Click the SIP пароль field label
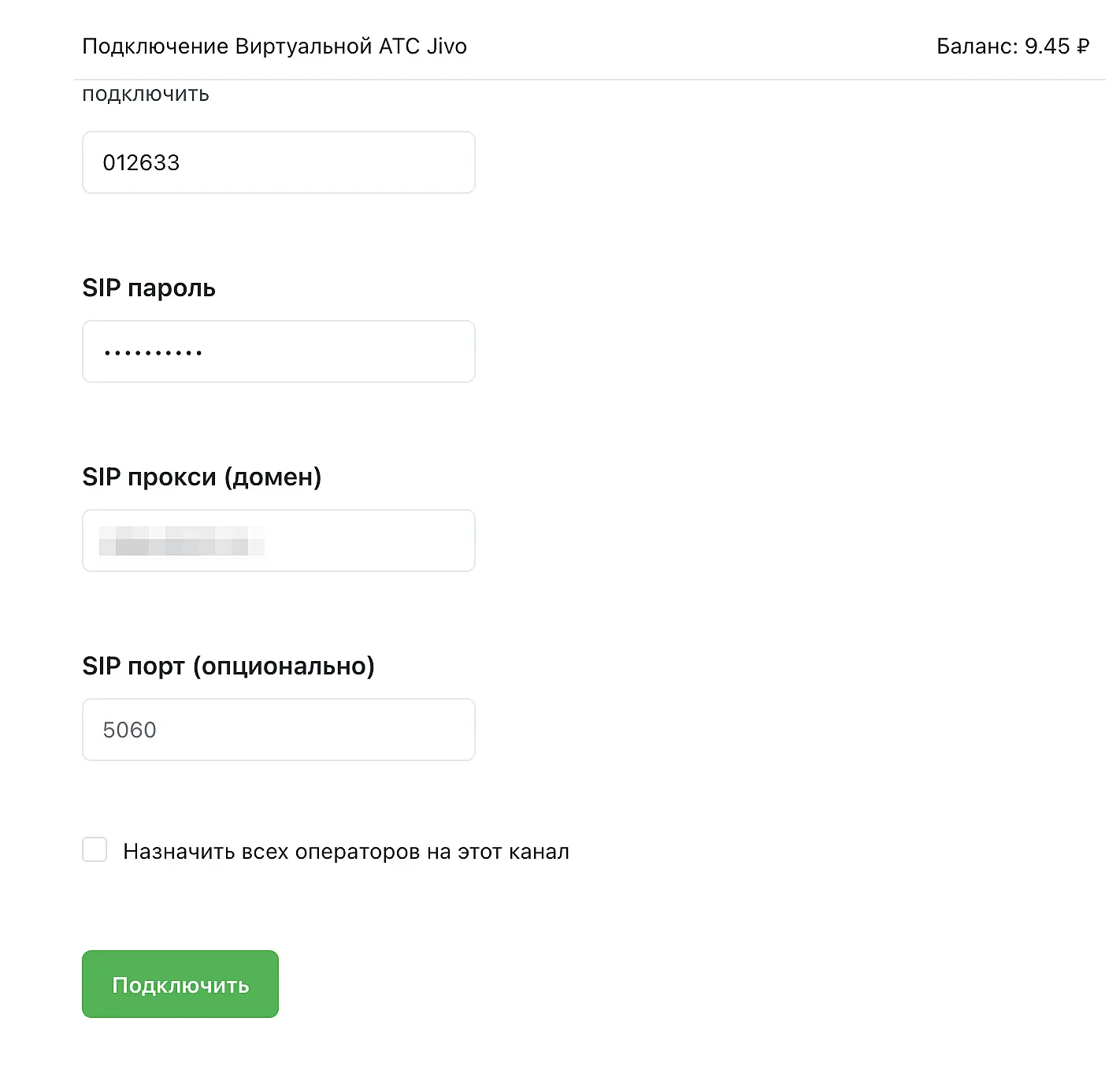The image size is (1120, 1081). tap(149, 288)
